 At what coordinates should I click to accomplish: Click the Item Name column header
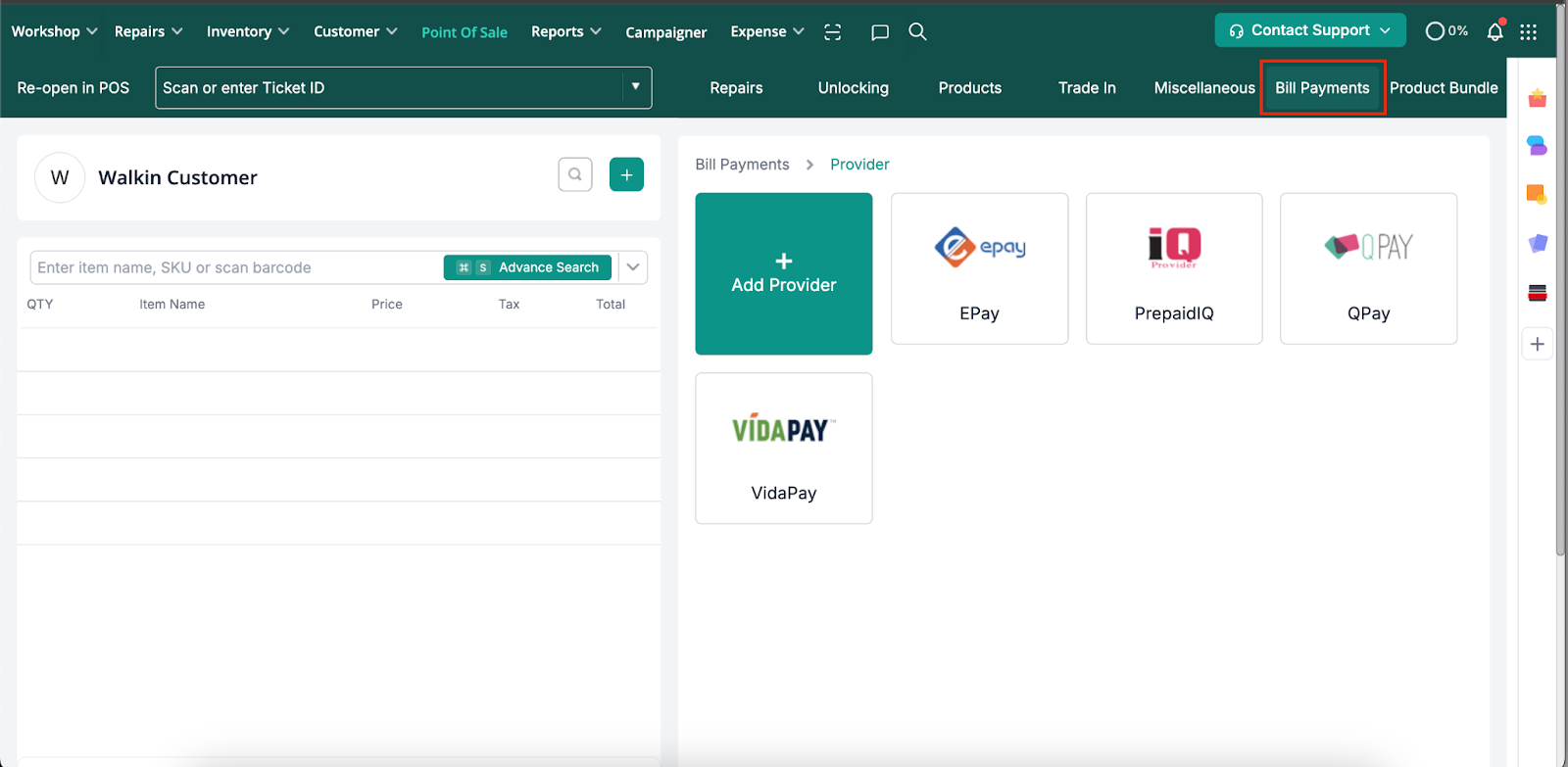click(x=172, y=305)
